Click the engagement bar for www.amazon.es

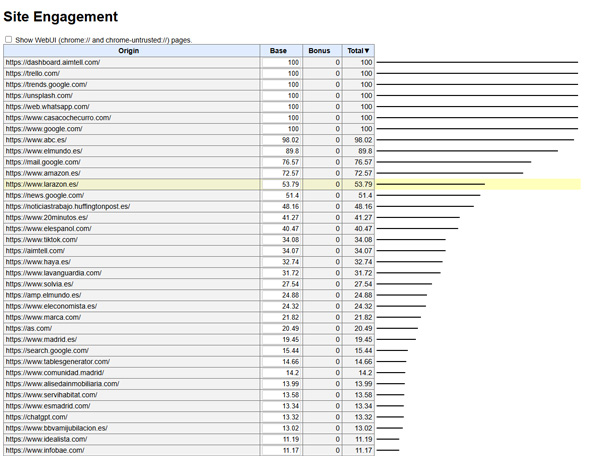(x=450, y=173)
